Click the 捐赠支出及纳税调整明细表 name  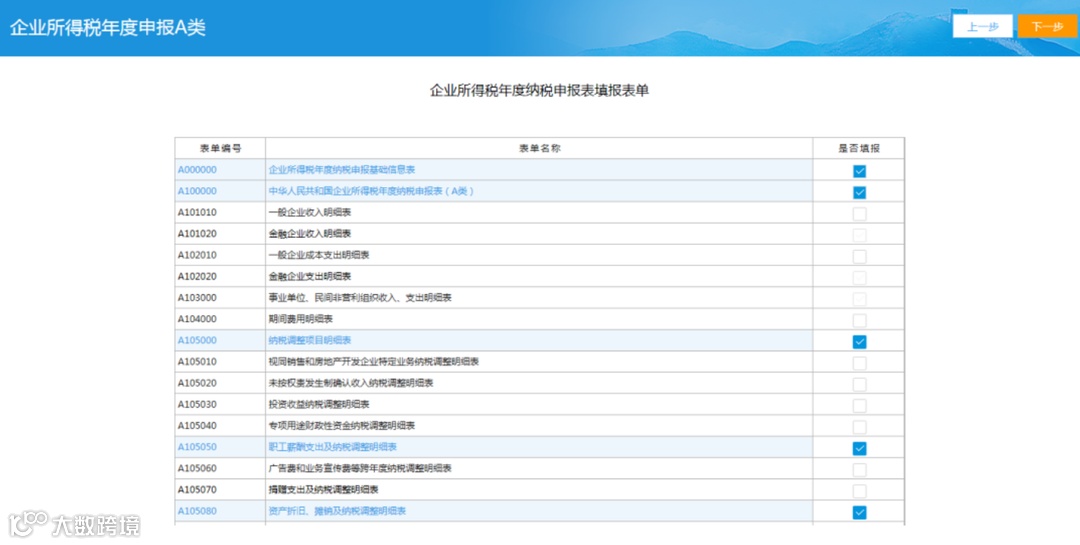[x=324, y=490]
